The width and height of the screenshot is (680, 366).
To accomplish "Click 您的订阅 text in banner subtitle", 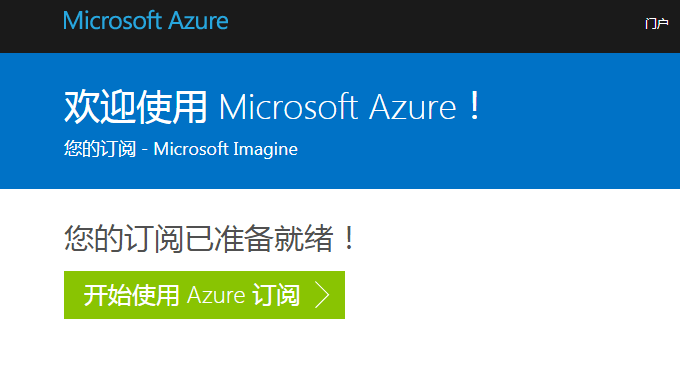I will [x=100, y=149].
